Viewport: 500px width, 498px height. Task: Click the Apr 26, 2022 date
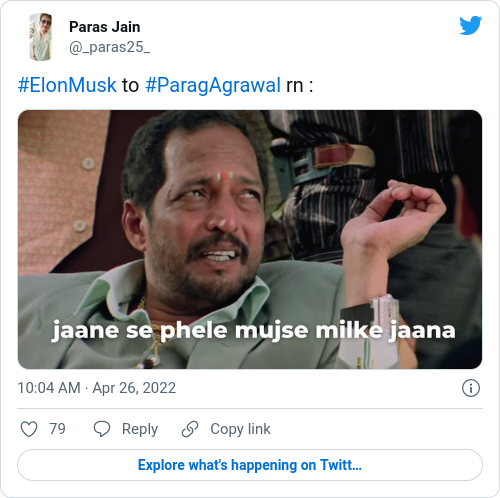point(134,388)
